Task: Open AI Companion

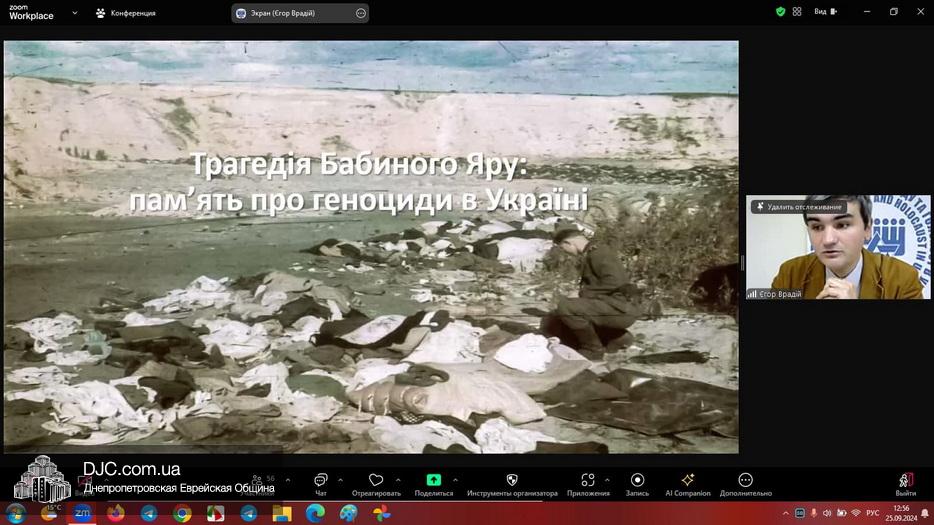Action: [687, 481]
